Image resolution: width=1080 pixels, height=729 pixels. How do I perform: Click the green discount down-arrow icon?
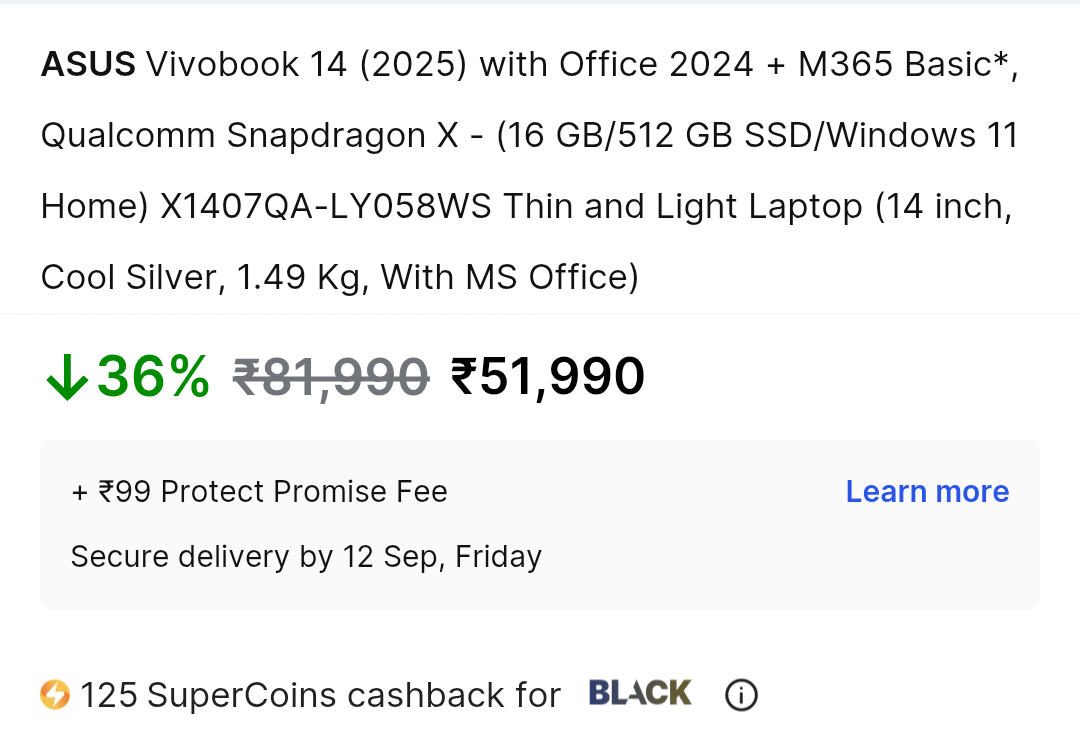click(x=67, y=377)
